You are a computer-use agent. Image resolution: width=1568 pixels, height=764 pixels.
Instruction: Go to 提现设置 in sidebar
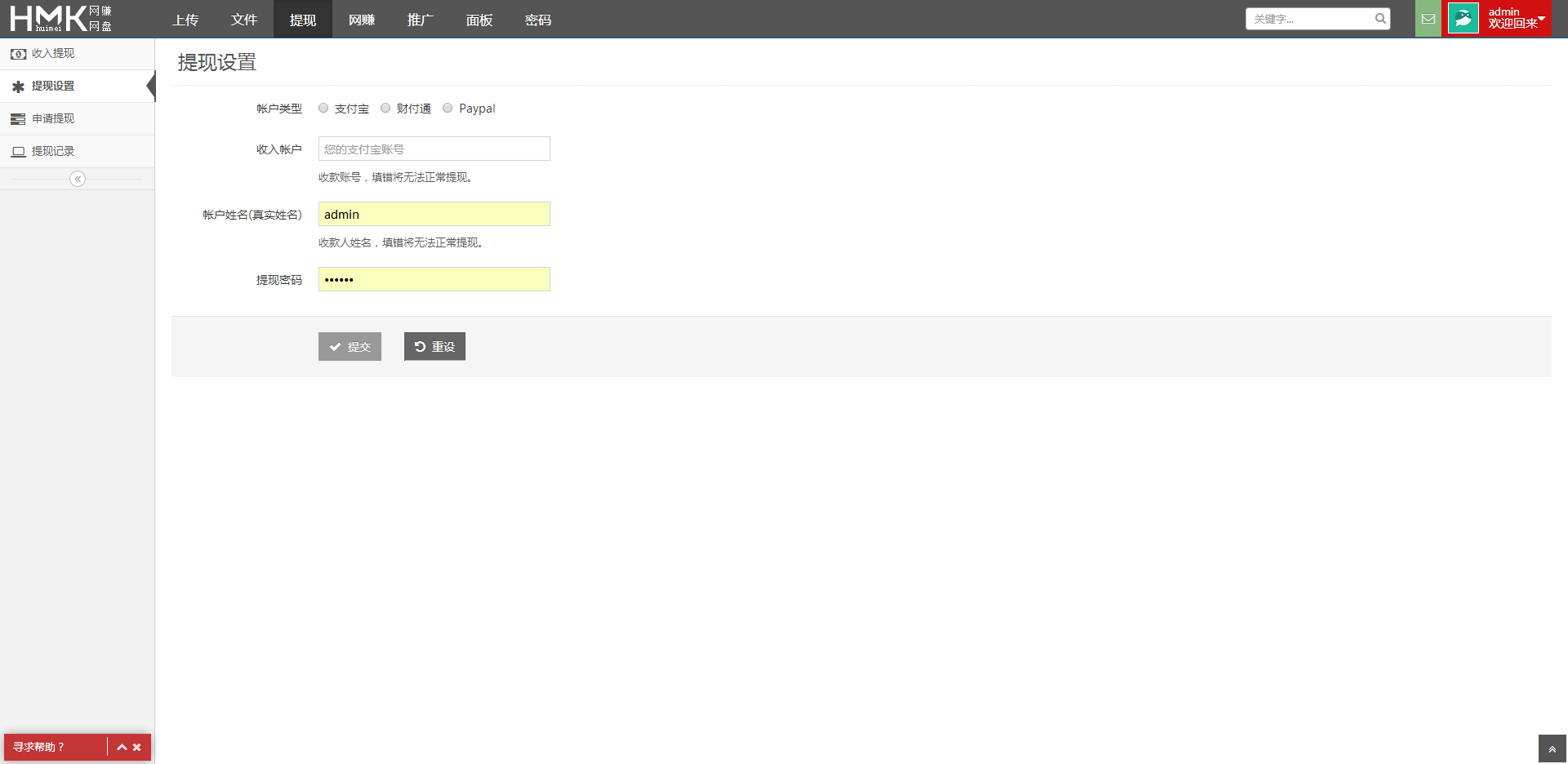click(77, 86)
